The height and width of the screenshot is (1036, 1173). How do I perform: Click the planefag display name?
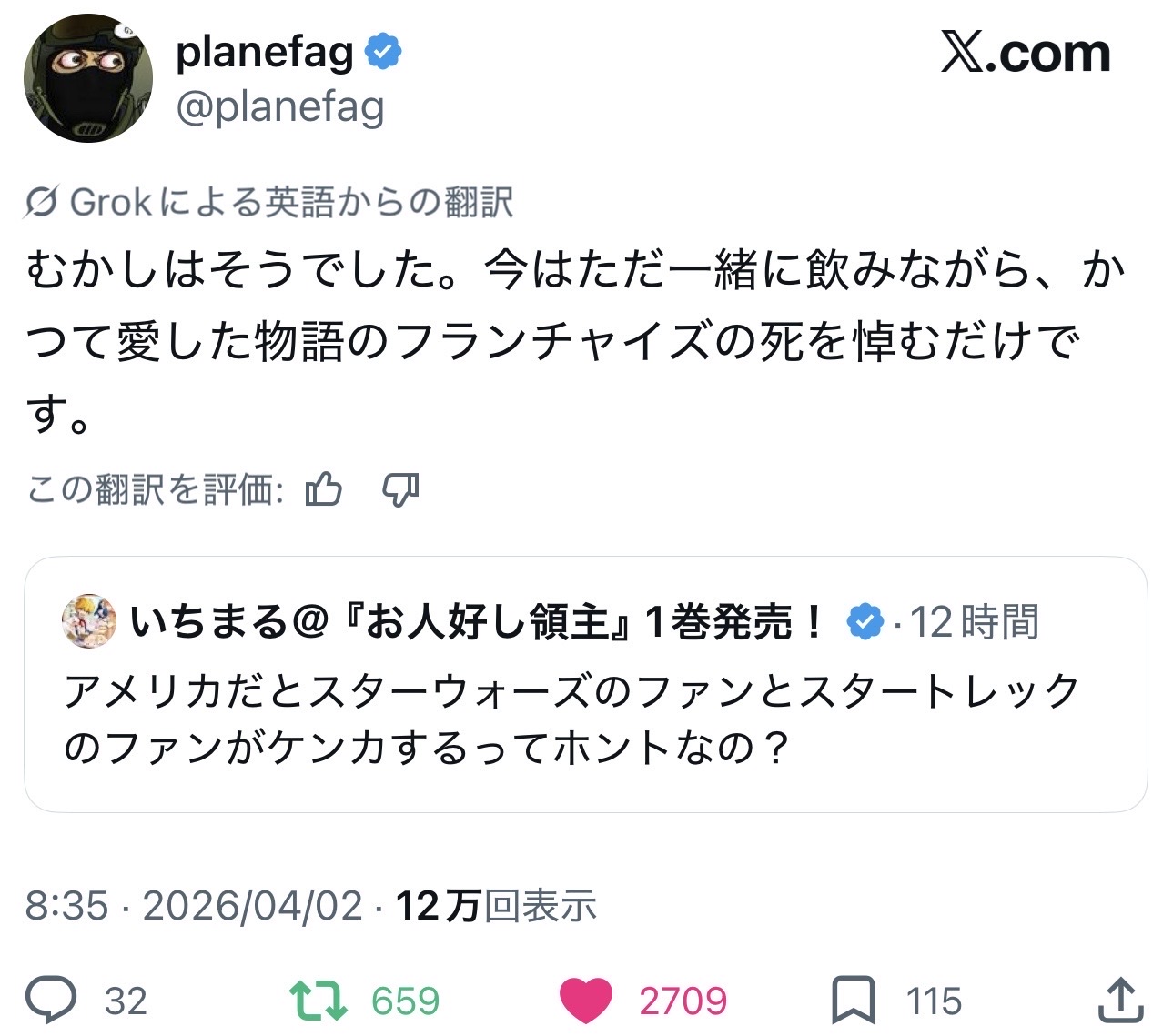click(264, 52)
